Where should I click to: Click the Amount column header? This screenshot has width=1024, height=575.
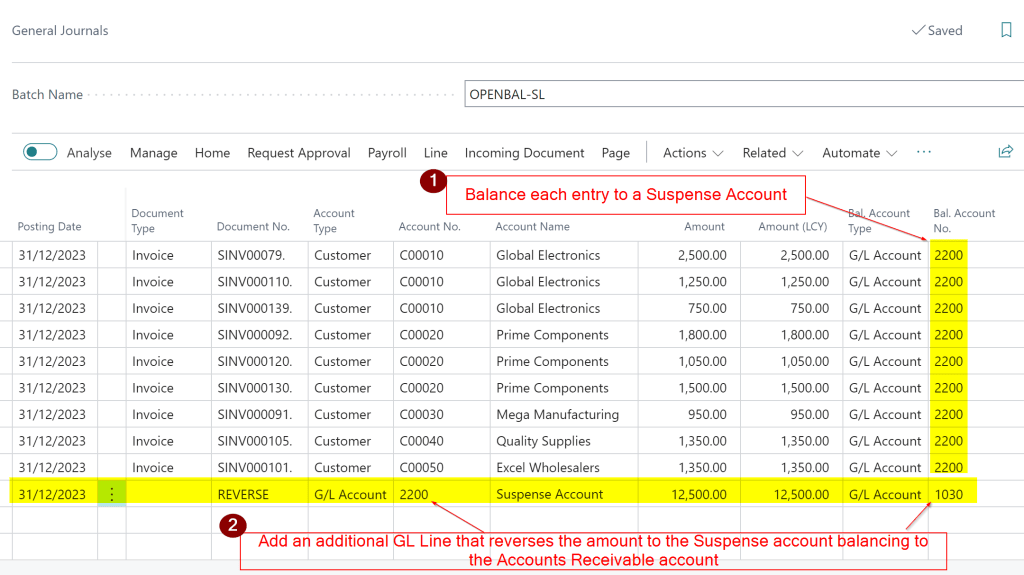[x=704, y=227]
